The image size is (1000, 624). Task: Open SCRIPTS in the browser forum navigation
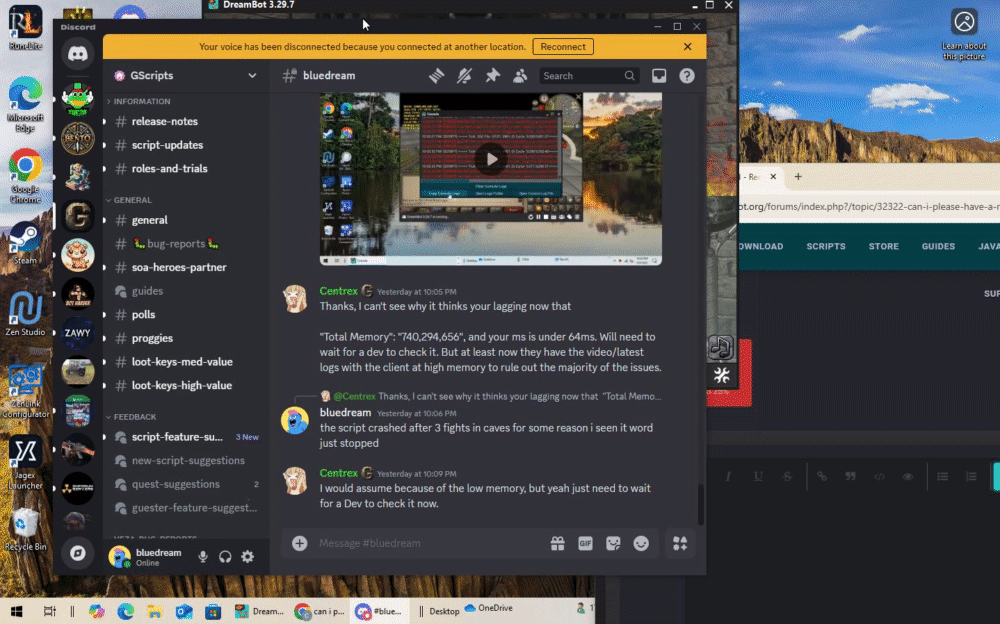(x=826, y=246)
